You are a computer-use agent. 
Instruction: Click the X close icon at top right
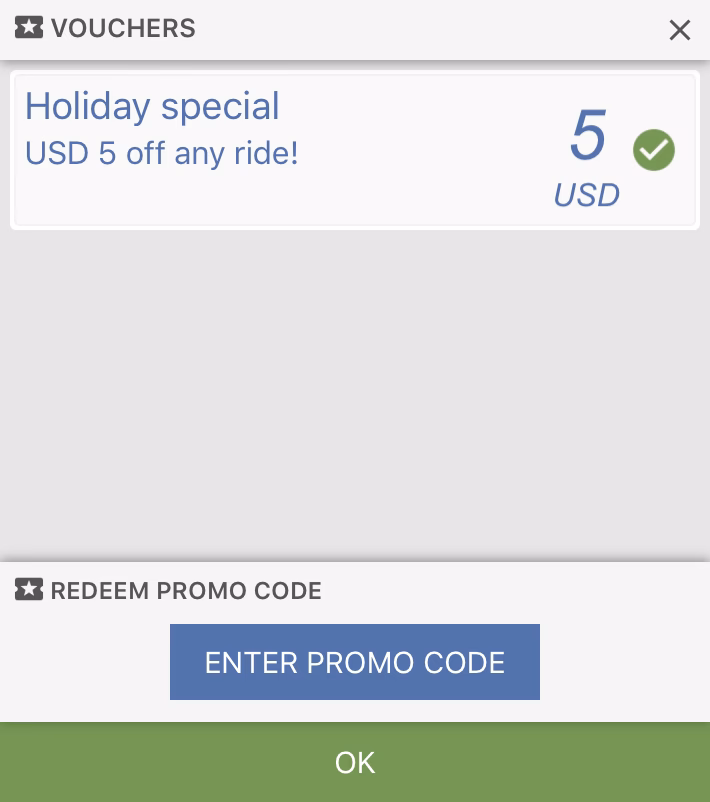coord(680,30)
